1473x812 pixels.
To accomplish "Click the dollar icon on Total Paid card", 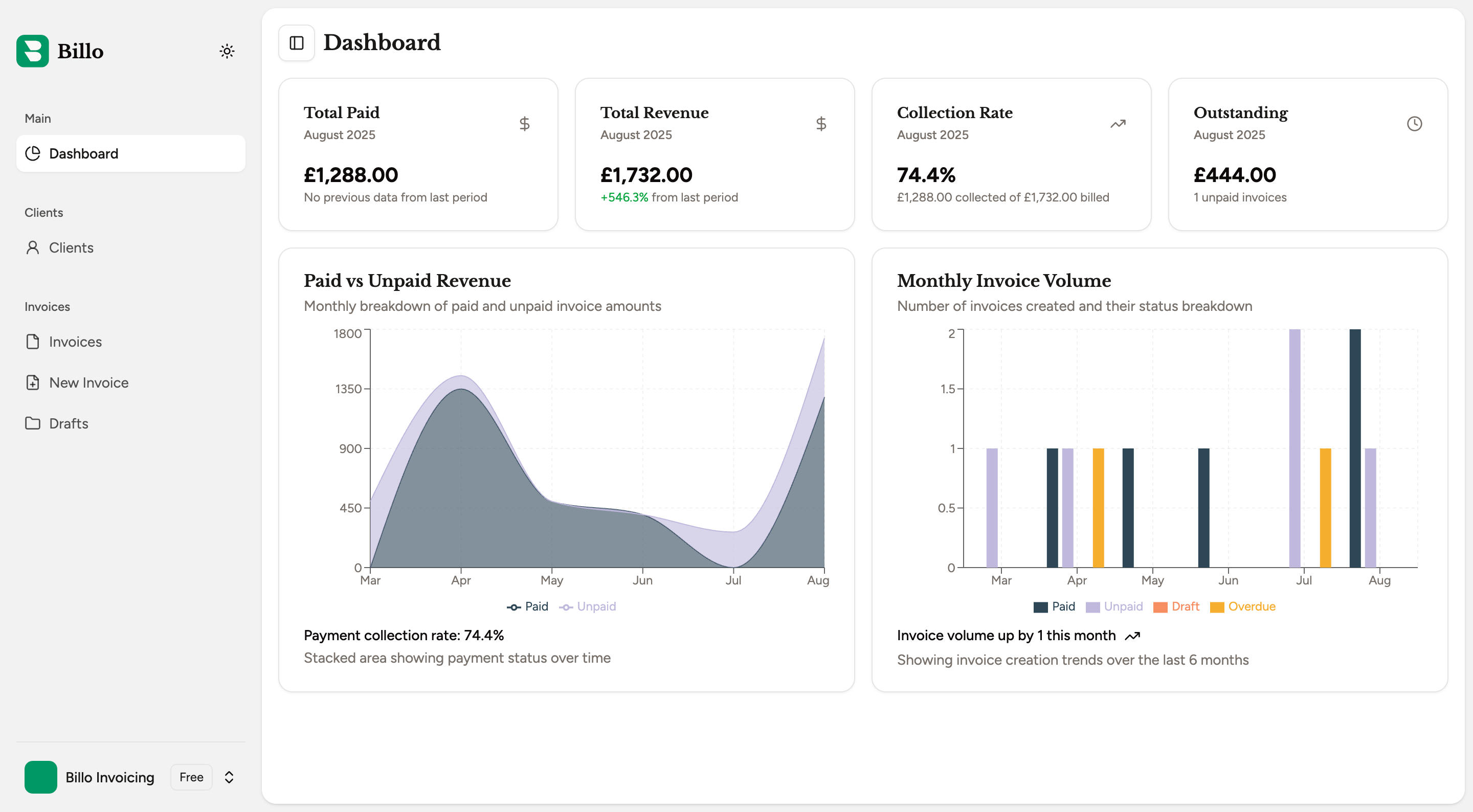I will click(524, 124).
